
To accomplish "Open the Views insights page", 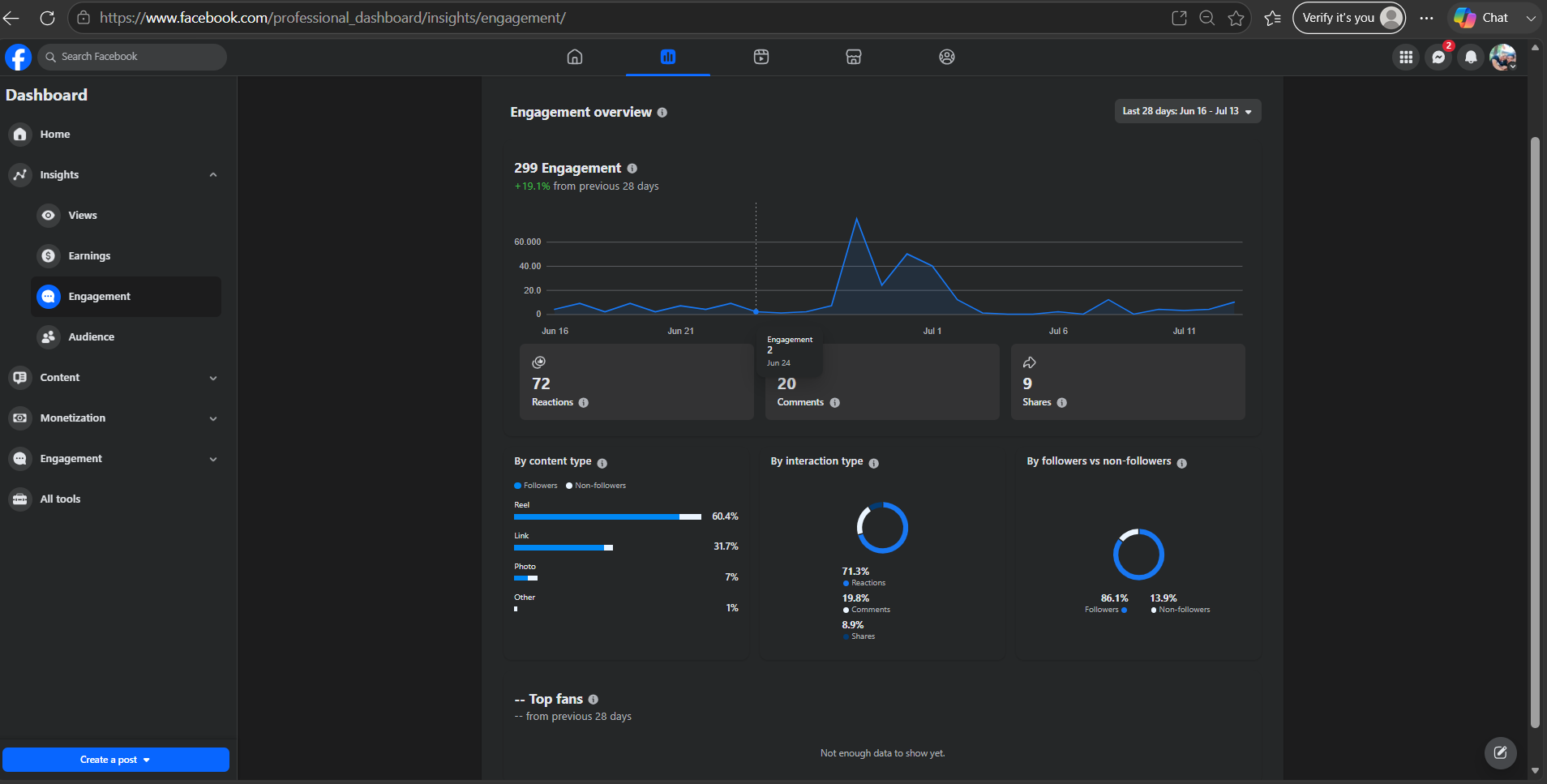I will (x=126, y=216).
